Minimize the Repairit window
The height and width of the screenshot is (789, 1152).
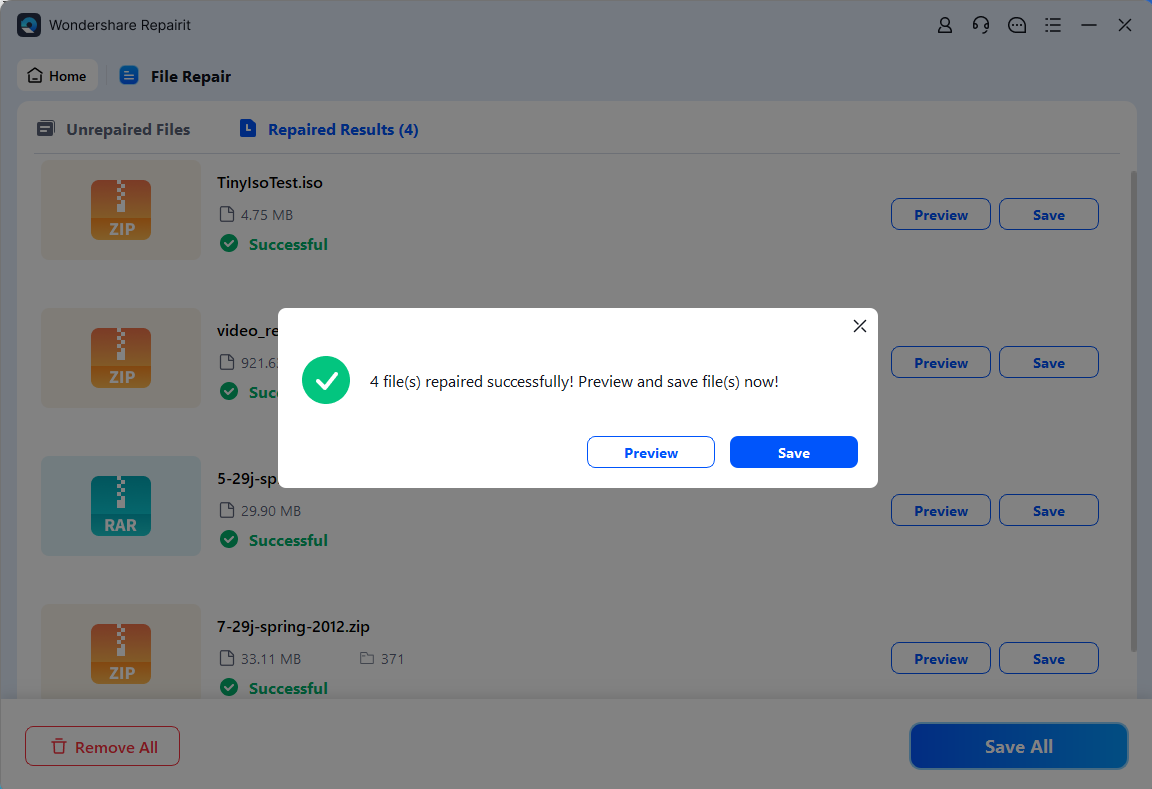tap(1089, 25)
